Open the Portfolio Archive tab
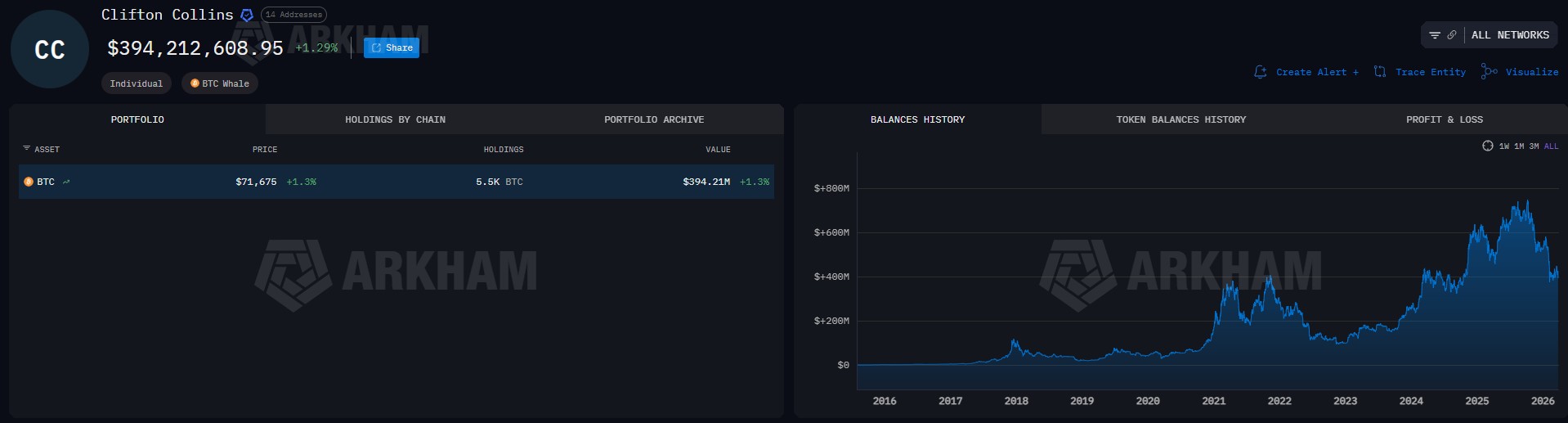Image resolution: width=1568 pixels, height=423 pixels. click(654, 119)
